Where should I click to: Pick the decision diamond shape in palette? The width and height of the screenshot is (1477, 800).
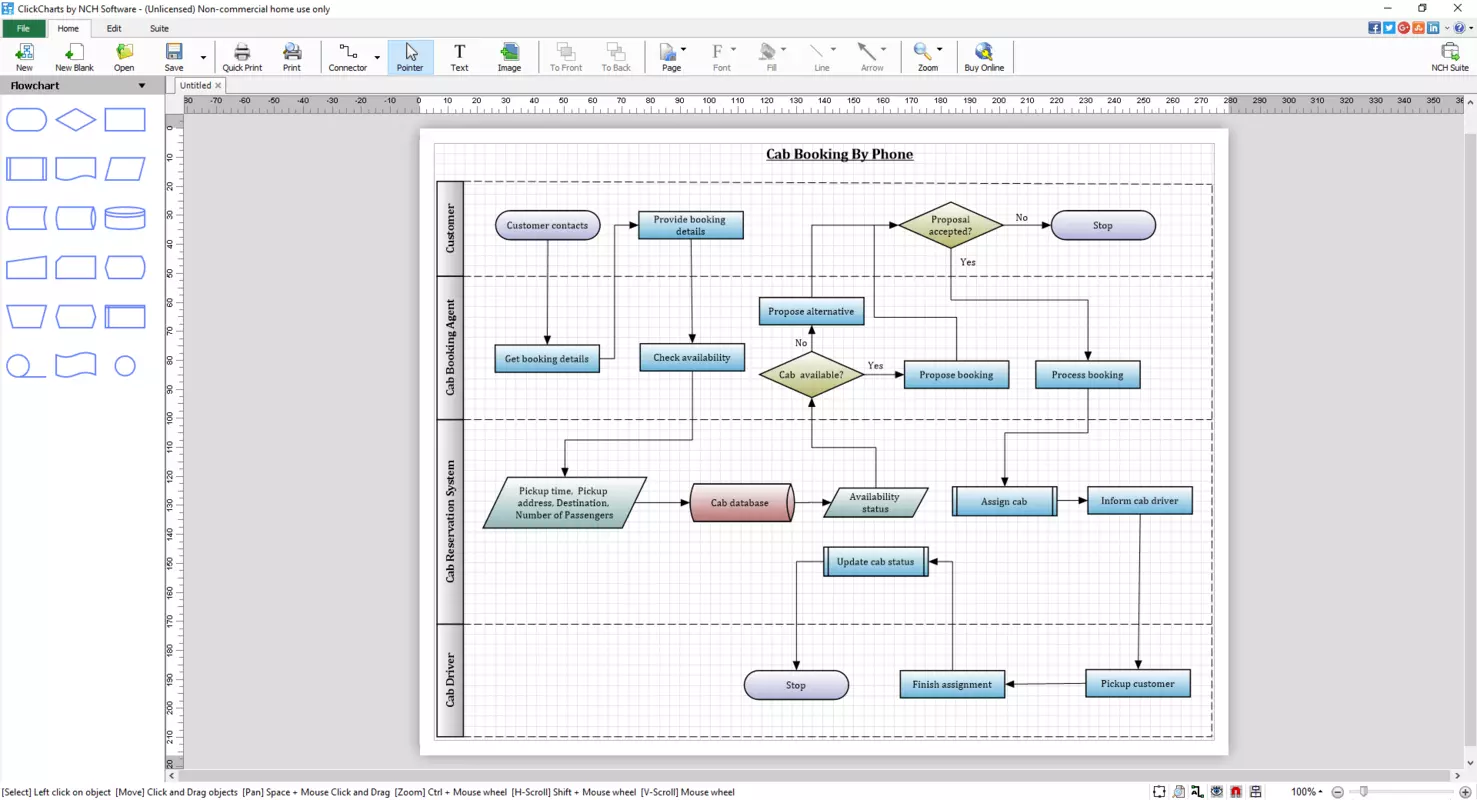tap(76, 120)
